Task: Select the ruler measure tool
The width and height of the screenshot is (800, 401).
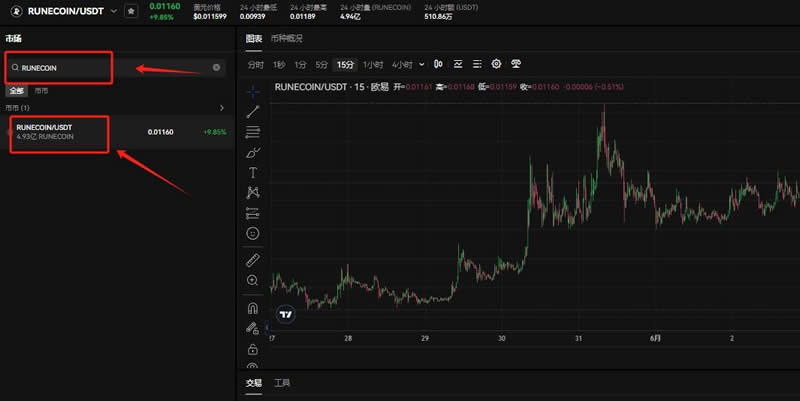Action: 253,260
